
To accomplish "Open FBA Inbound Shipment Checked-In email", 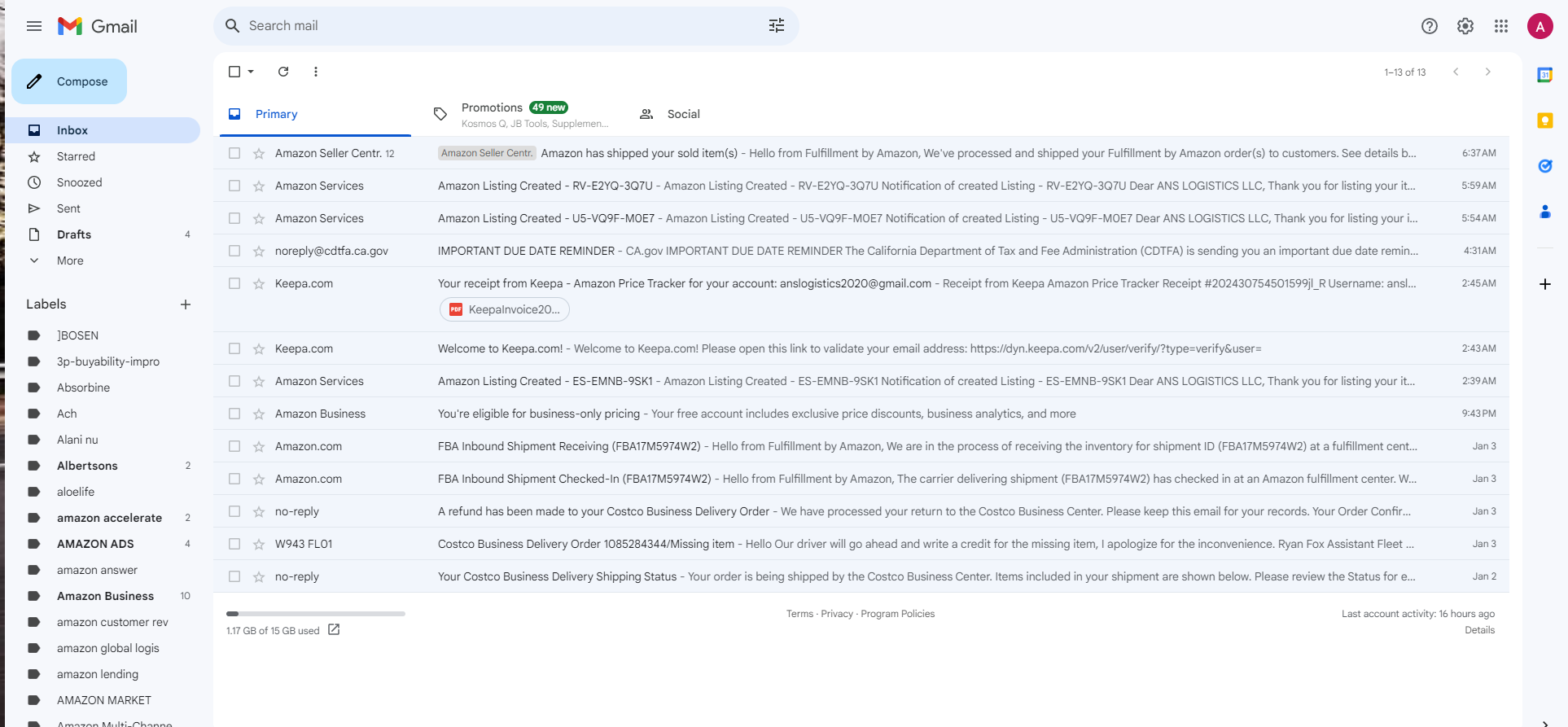I will coord(861,479).
